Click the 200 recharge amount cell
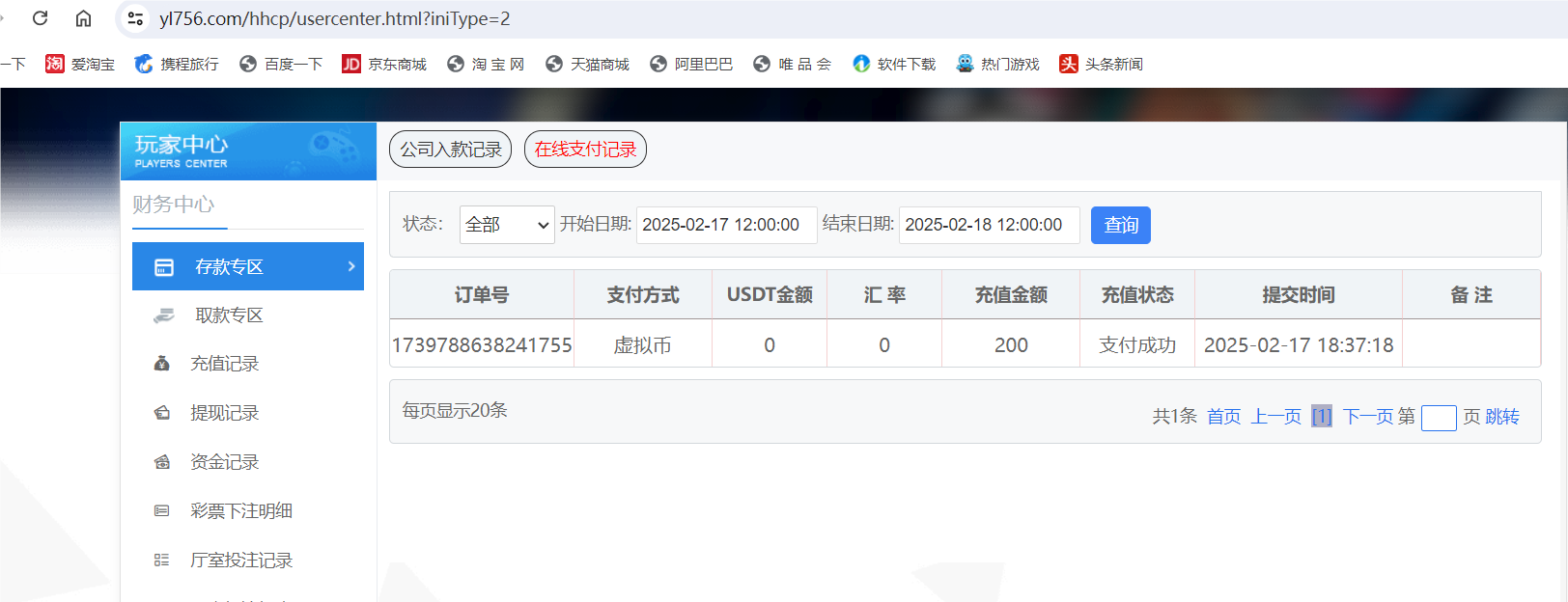1568x602 pixels. click(x=1011, y=345)
